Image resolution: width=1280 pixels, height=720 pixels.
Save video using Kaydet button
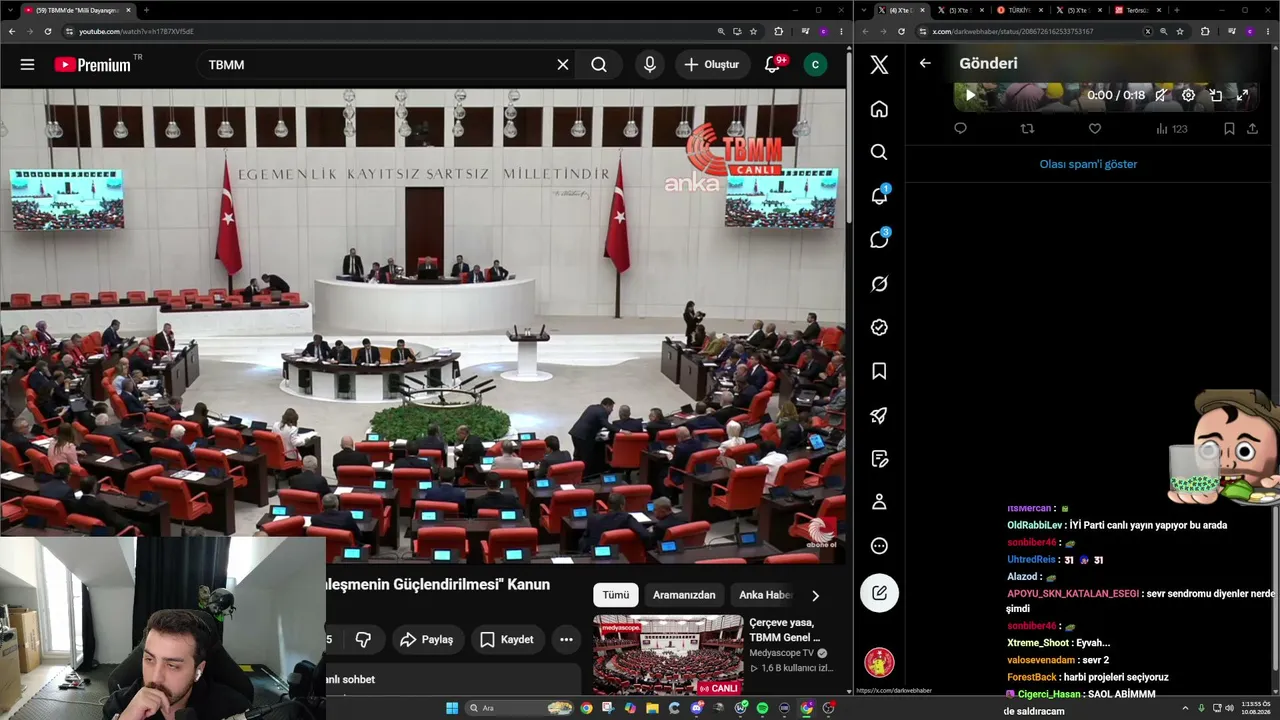click(x=506, y=640)
